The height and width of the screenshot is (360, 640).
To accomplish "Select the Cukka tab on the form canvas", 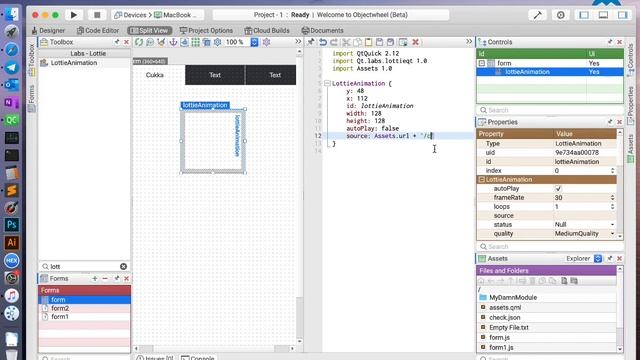I will point(155,75).
